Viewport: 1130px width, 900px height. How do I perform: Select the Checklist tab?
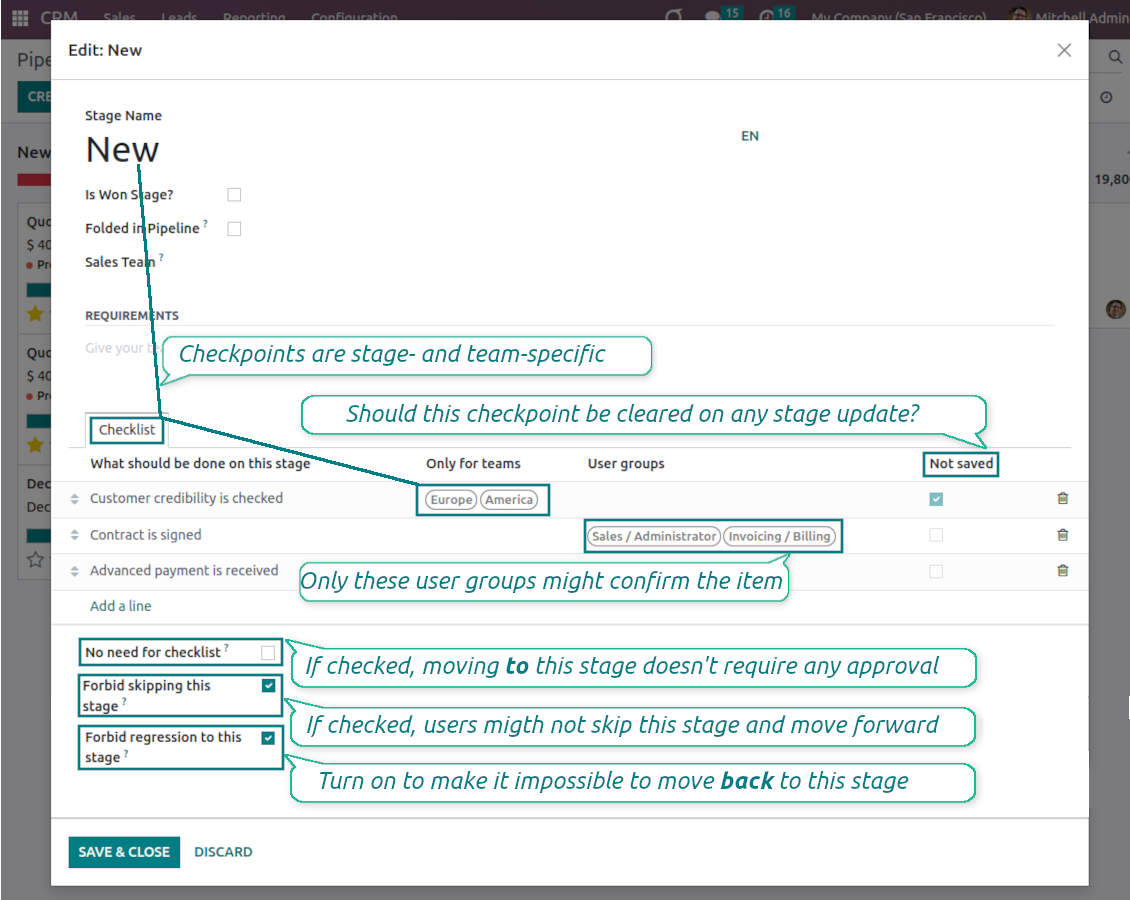click(127, 429)
